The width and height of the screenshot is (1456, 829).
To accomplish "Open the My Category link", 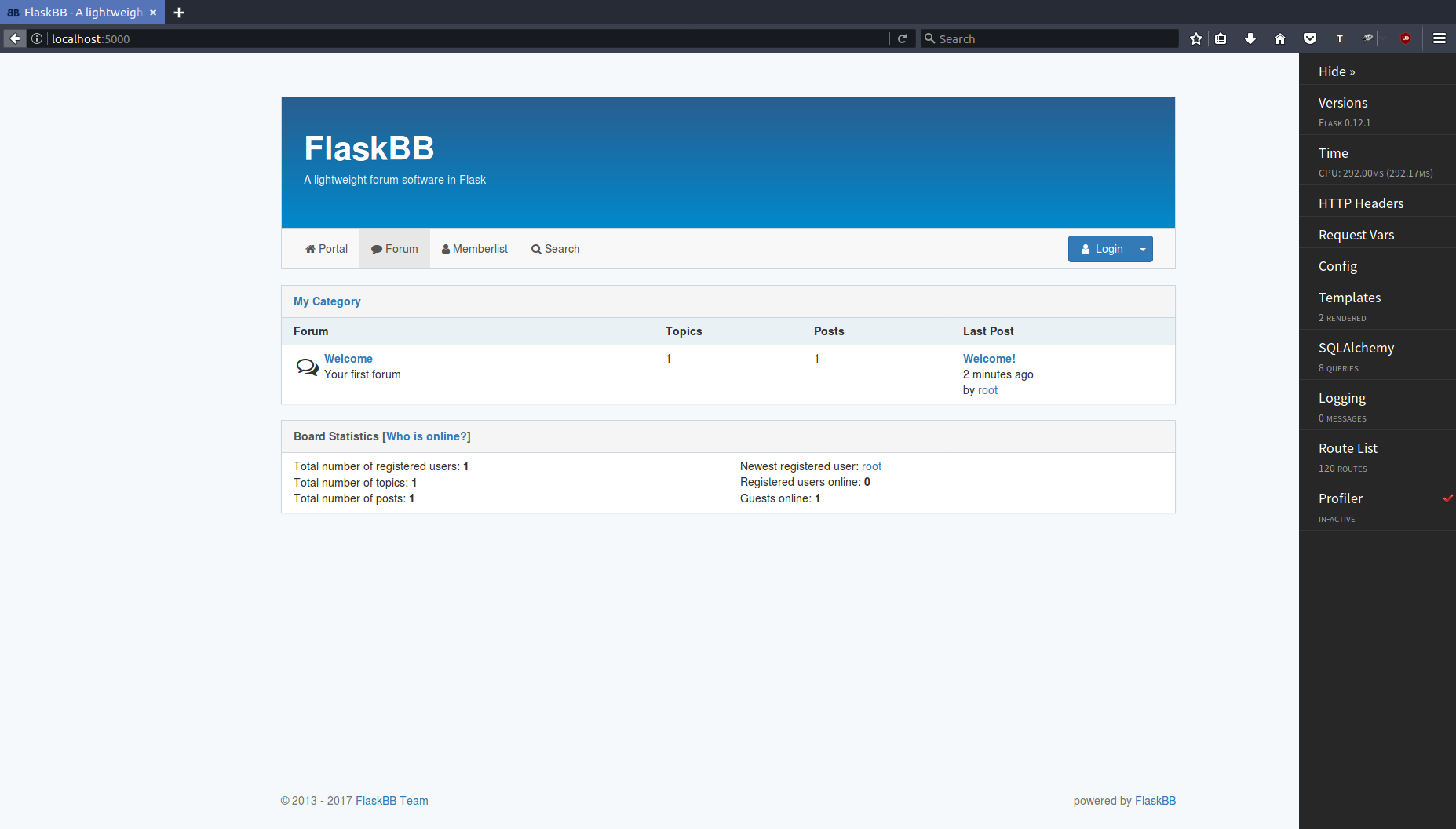I will coord(327,301).
